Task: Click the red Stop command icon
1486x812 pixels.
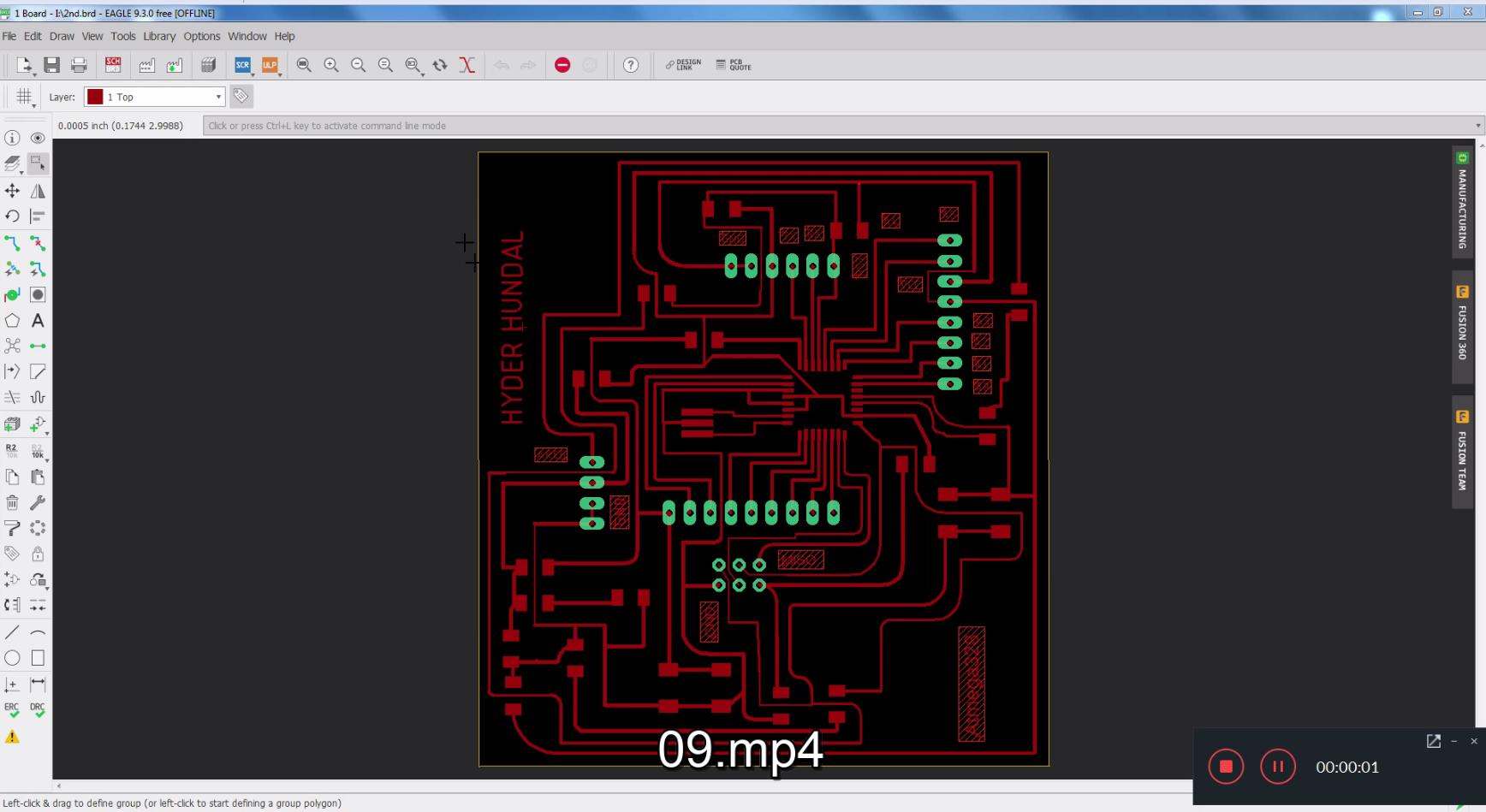Action: 562,65
